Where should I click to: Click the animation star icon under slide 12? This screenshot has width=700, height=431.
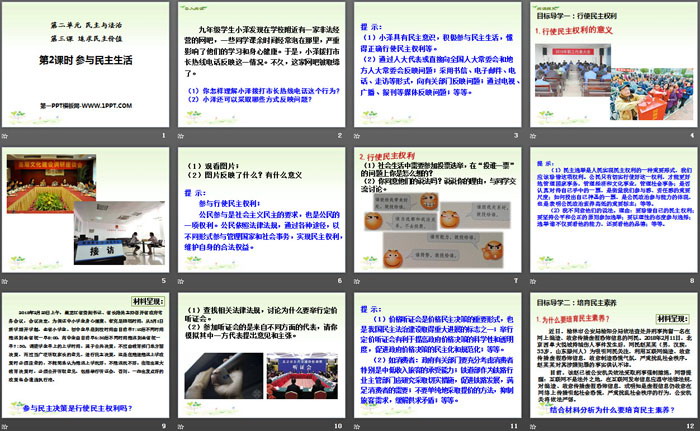(533, 427)
